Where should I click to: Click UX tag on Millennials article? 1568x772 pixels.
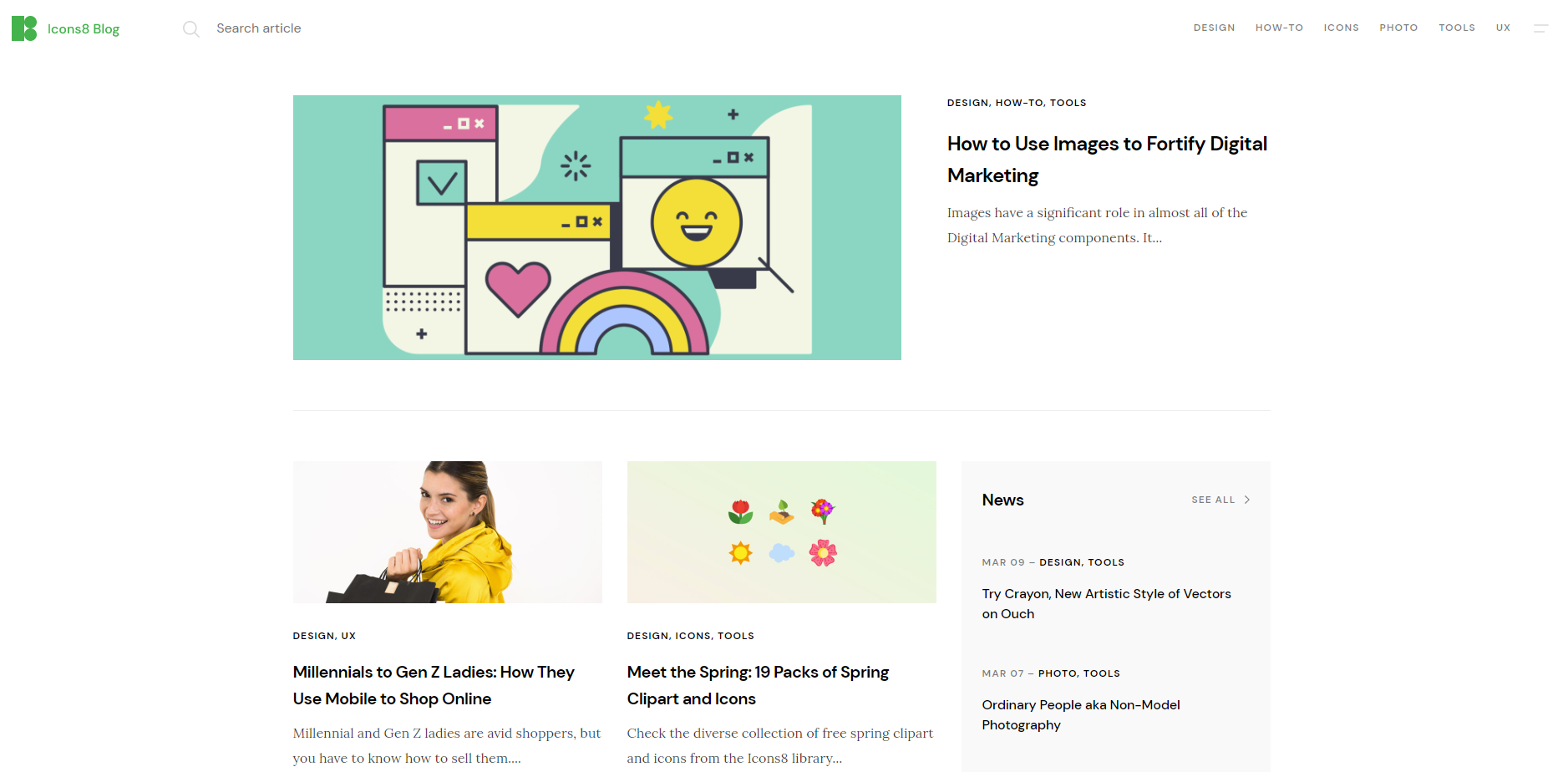click(348, 636)
